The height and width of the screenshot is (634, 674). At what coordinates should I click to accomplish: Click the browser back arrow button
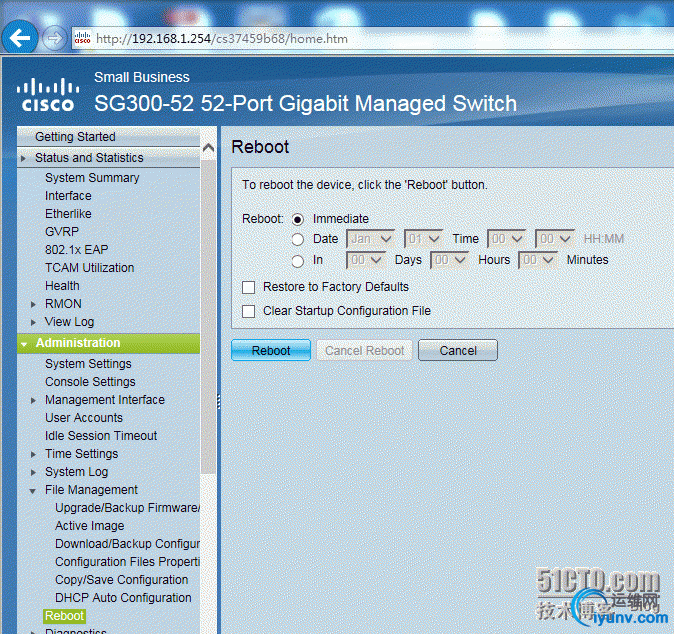pyautogui.click(x=20, y=37)
